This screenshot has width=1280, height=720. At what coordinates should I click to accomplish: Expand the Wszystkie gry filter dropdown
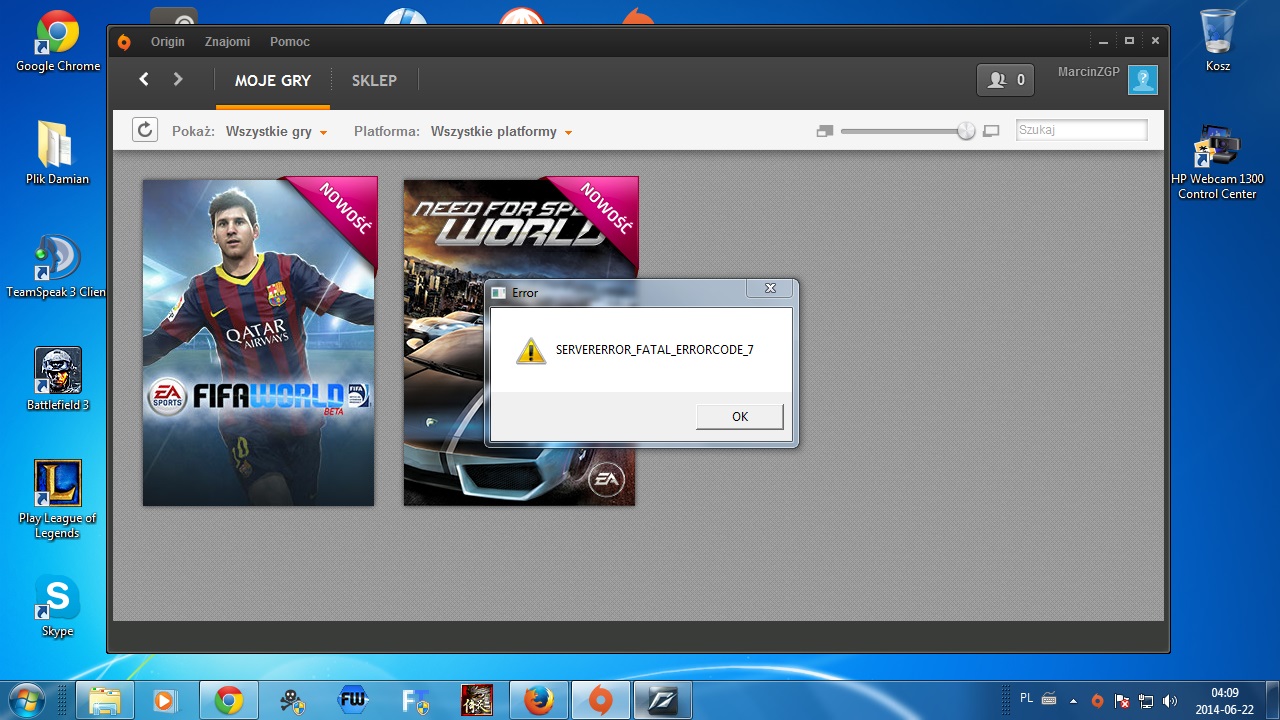276,132
